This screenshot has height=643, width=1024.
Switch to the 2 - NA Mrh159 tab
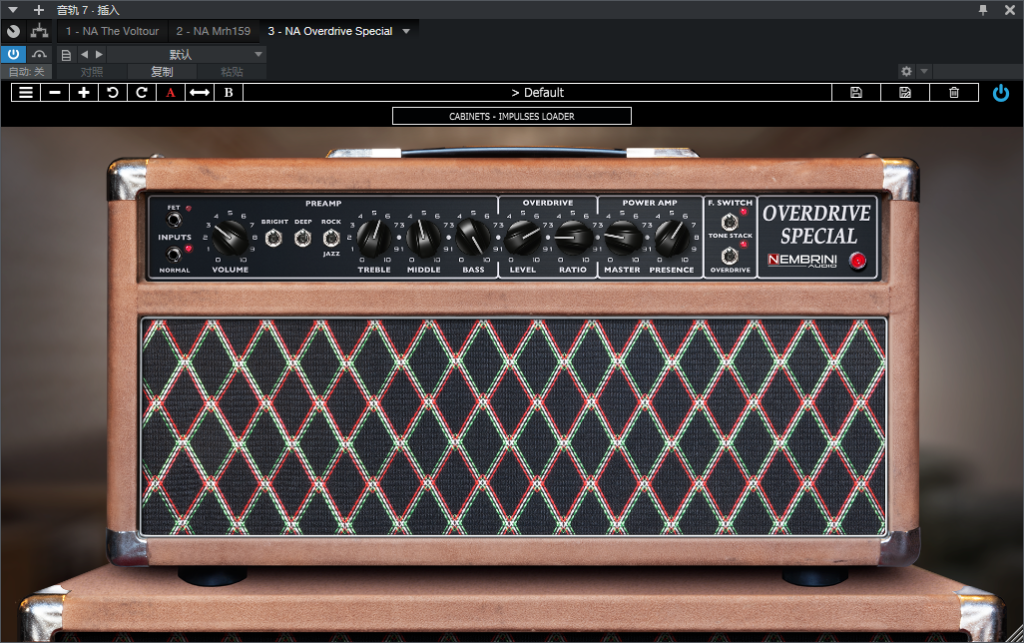point(213,31)
